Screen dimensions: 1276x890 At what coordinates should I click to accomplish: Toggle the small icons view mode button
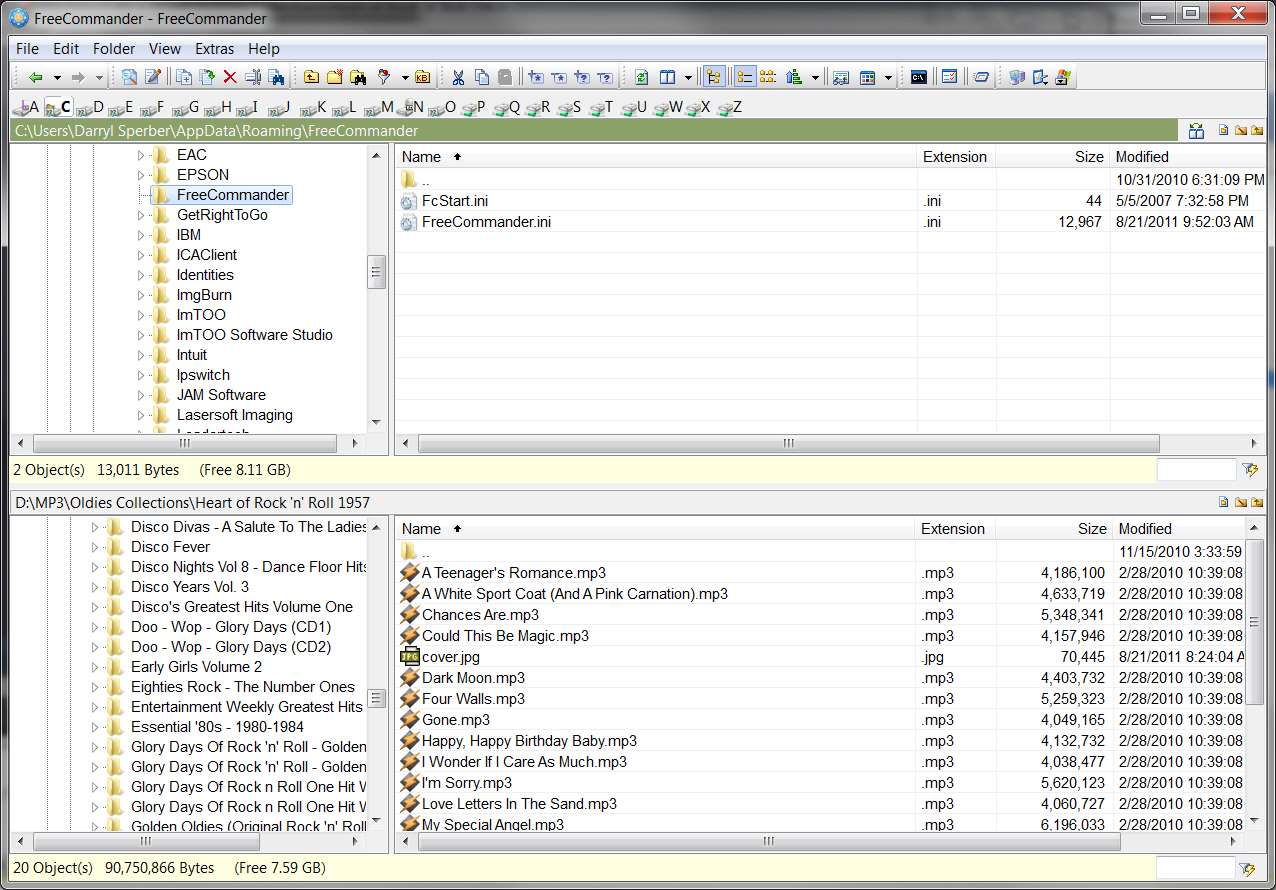point(768,77)
